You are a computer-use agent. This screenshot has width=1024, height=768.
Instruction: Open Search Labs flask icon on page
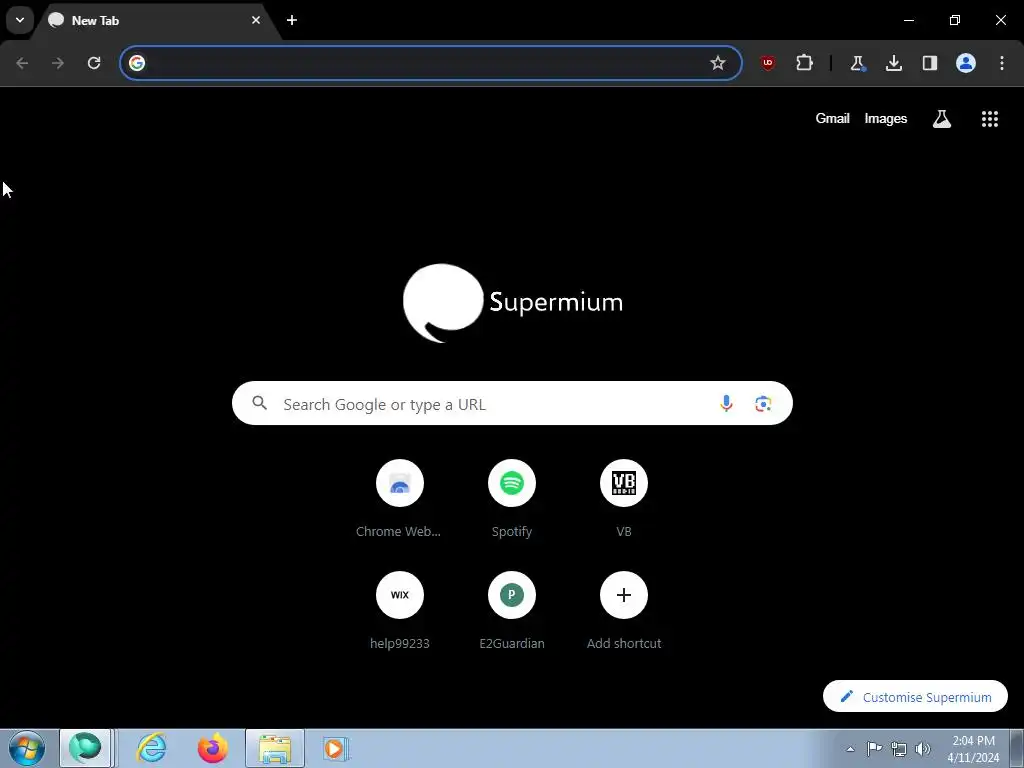[942, 118]
